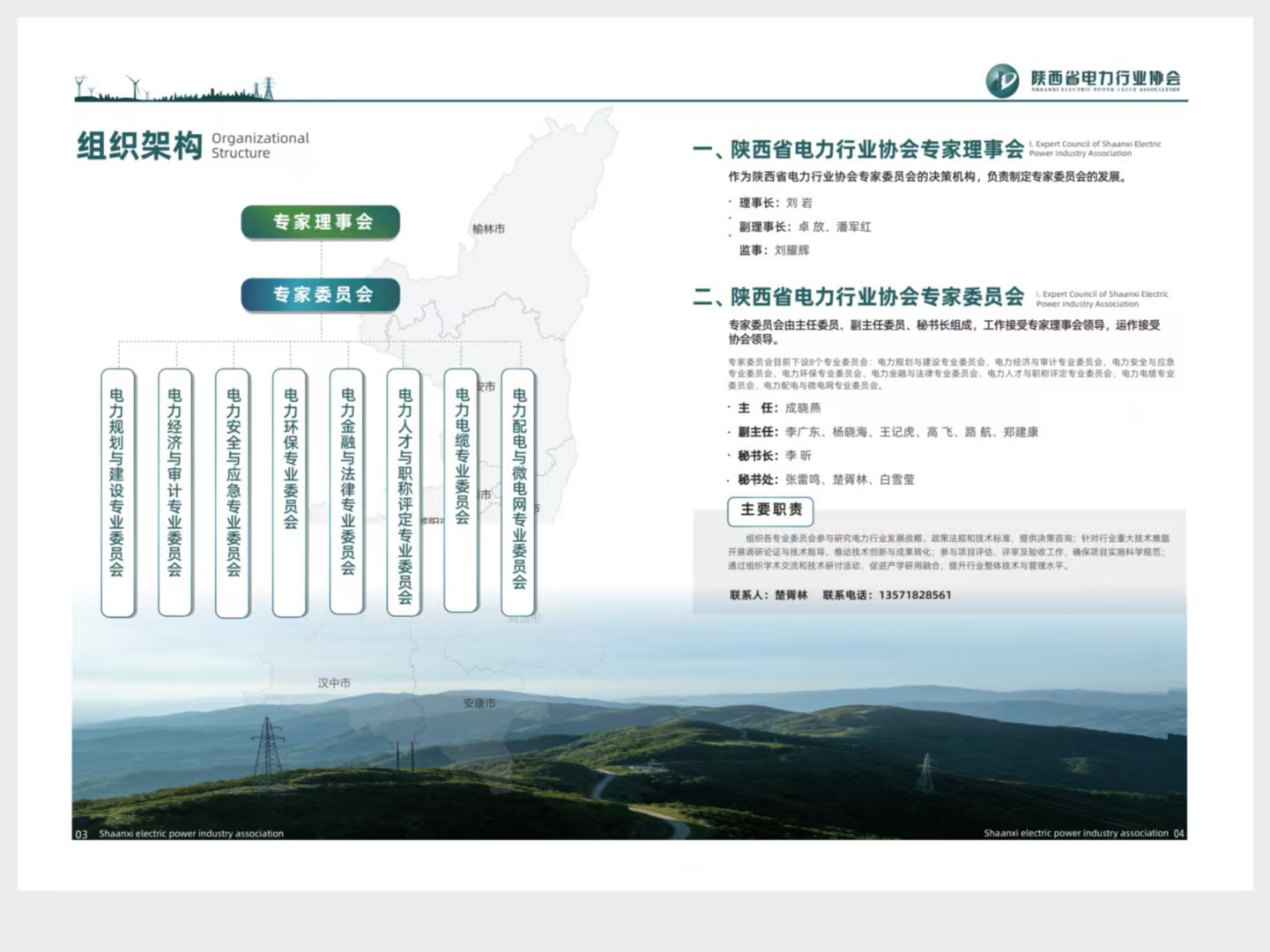Click the 安康市 map label
Image resolution: width=1270 pixels, height=952 pixels.
(479, 703)
